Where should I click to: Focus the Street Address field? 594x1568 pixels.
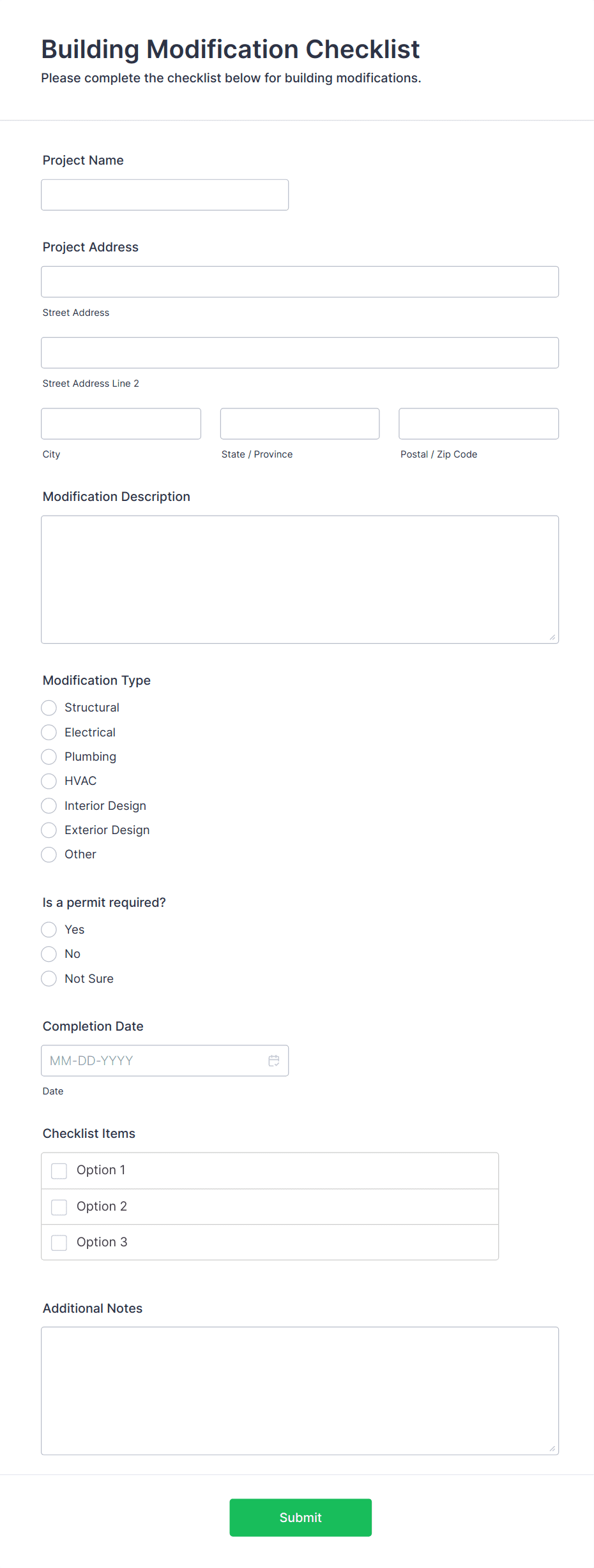pyautogui.click(x=300, y=281)
